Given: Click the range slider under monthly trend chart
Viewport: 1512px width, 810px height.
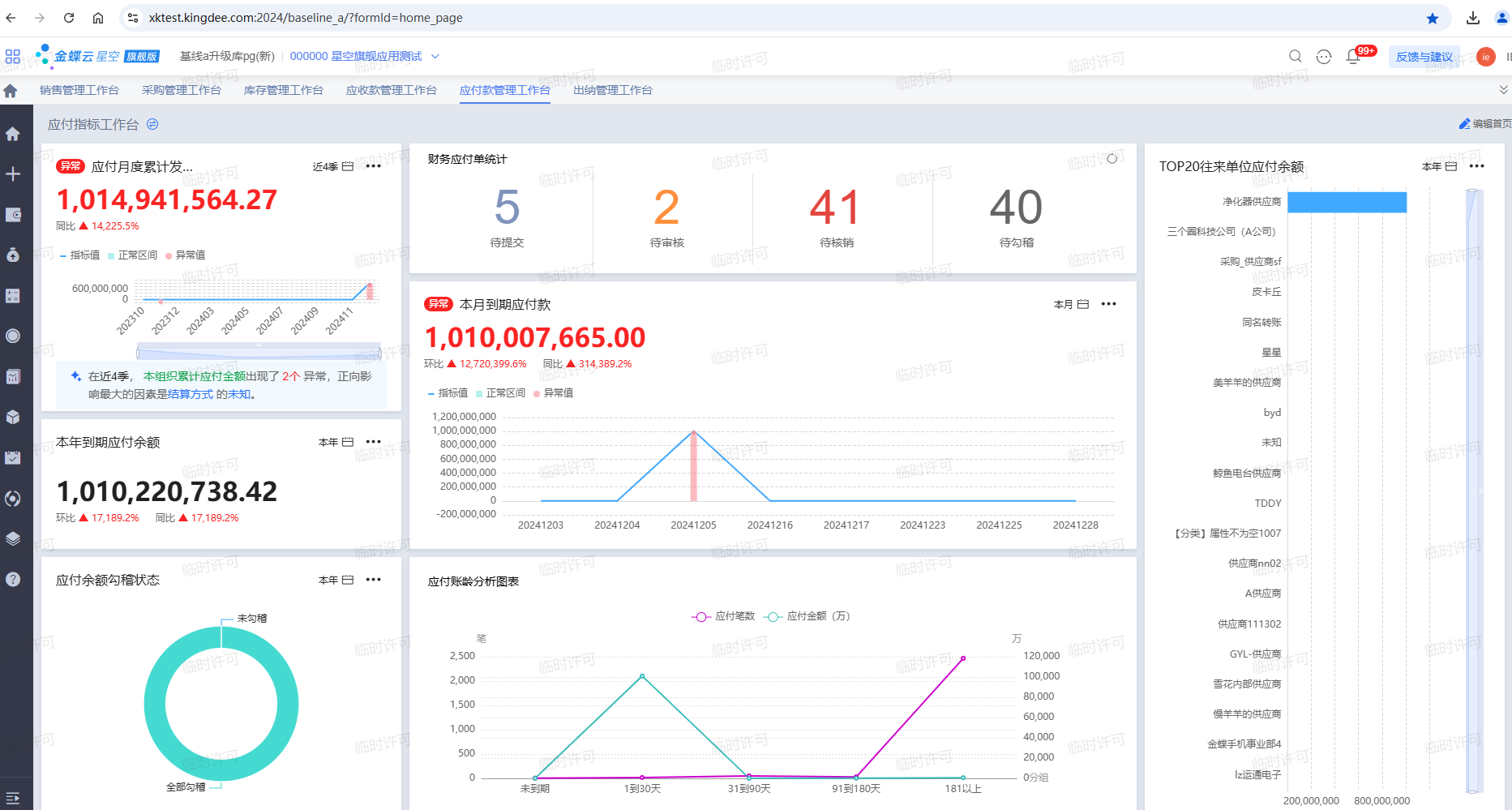Looking at the screenshot, I should pos(259,352).
